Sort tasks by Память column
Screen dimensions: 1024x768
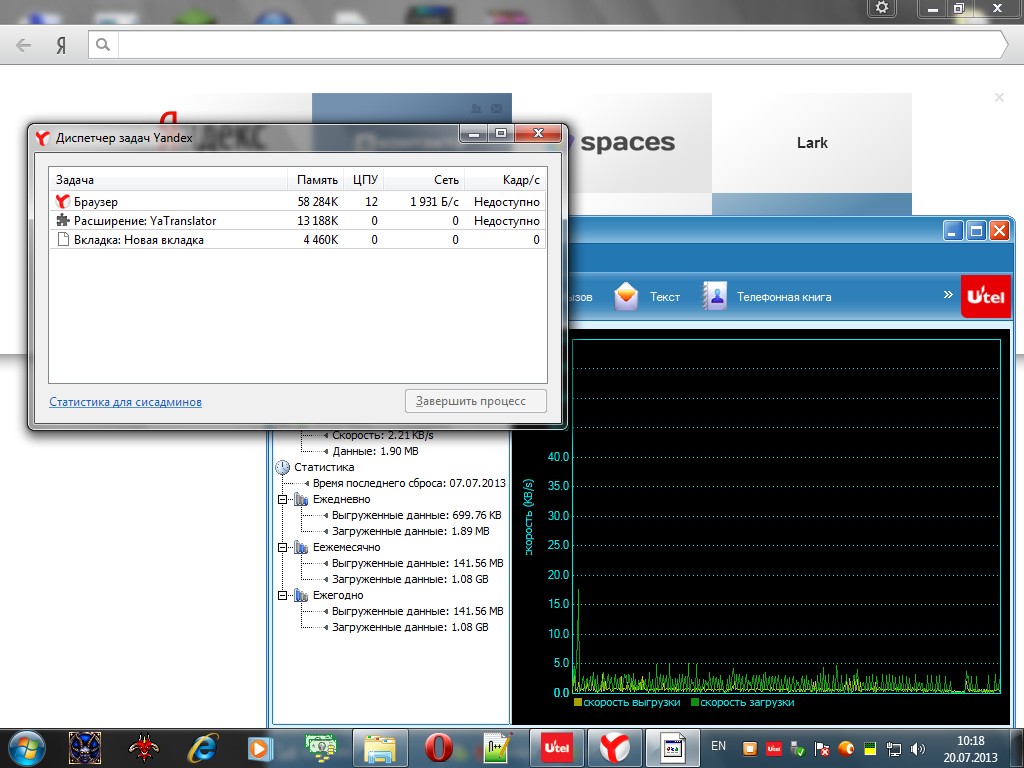click(x=317, y=180)
